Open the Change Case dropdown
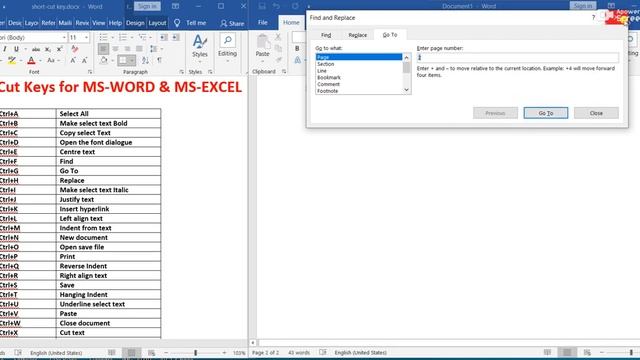Image resolution: width=640 pixels, height=360 pixels. click(x=52, y=60)
